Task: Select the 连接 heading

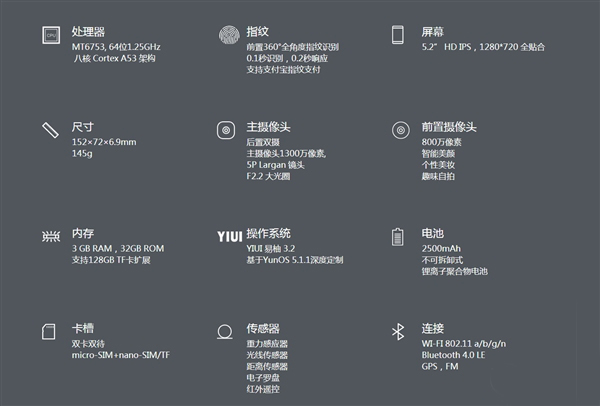Action: (433, 328)
